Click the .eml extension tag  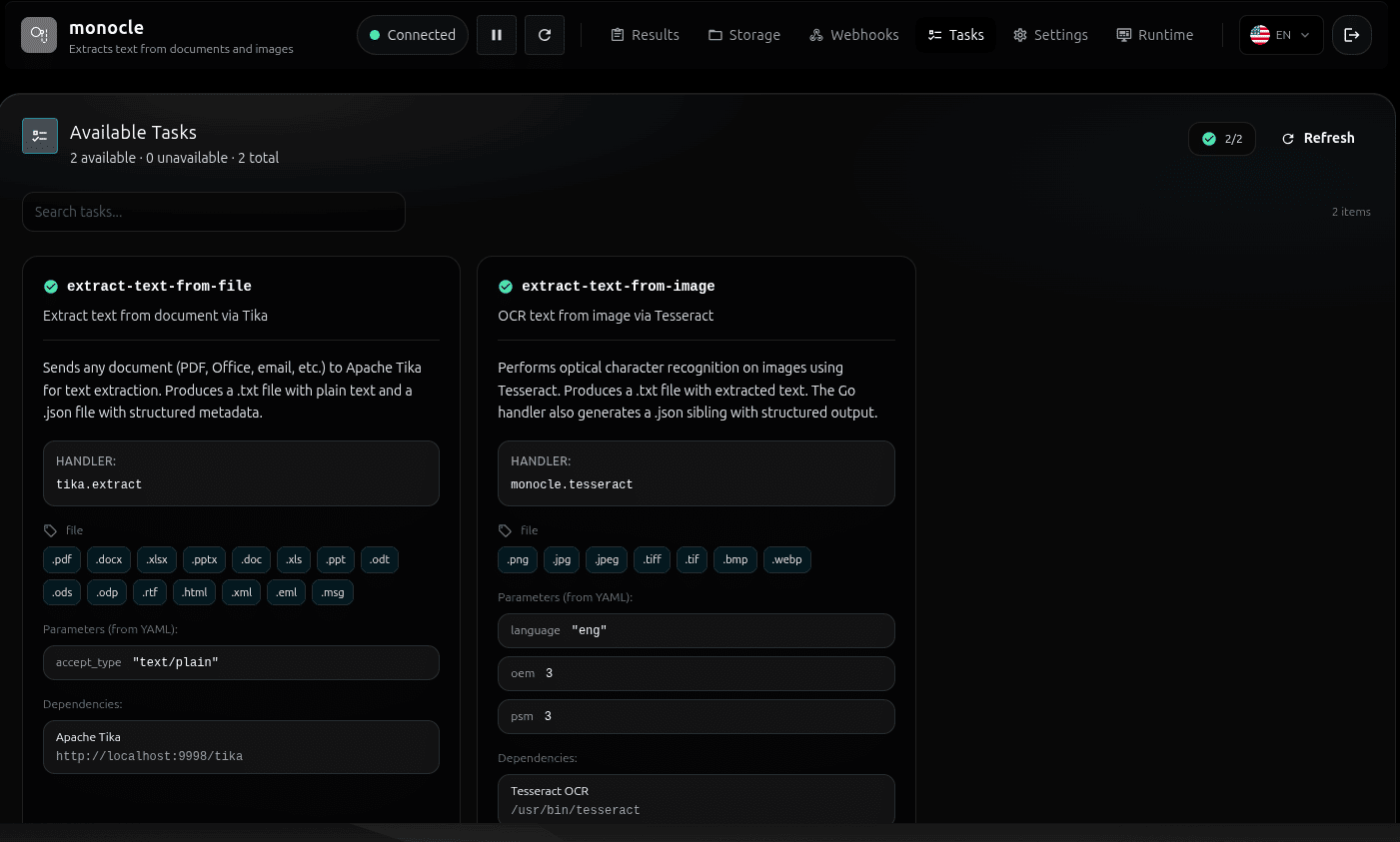click(x=287, y=593)
